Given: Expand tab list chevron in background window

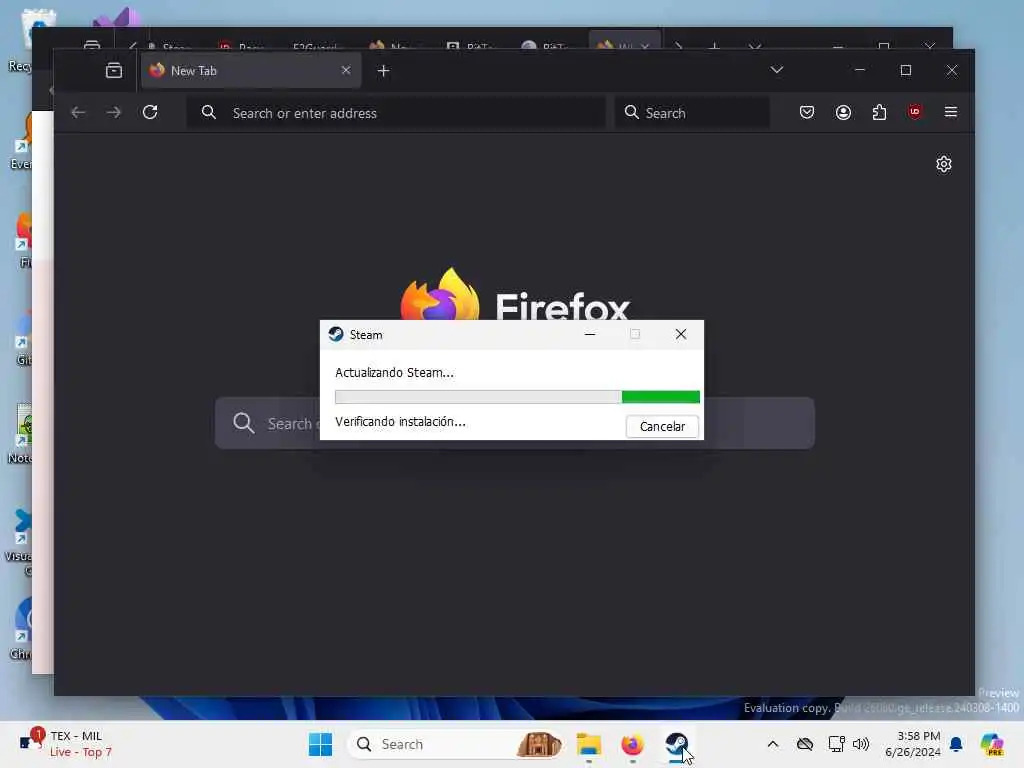Looking at the screenshot, I should click(x=755, y=46).
